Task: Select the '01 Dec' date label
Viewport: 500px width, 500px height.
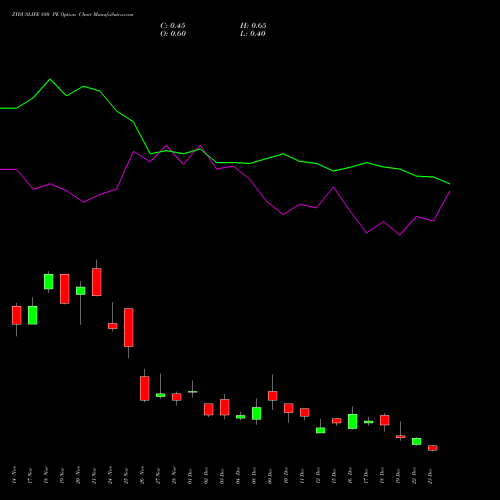Action: (x=190, y=475)
